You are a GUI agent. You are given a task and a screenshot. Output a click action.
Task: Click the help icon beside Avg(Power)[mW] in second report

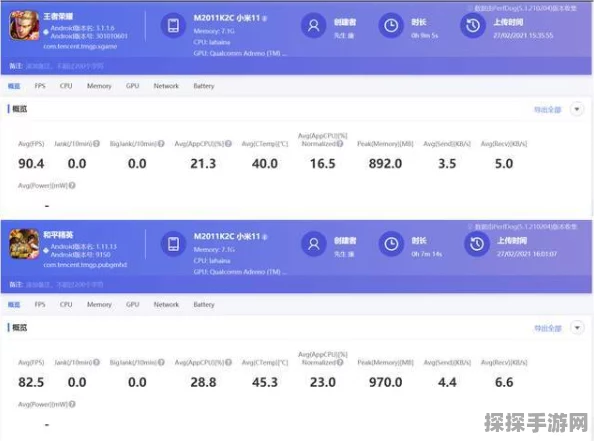[72, 404]
